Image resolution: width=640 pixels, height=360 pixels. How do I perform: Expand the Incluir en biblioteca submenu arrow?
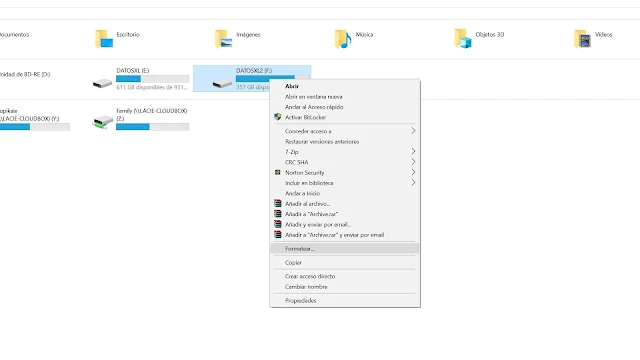(413, 182)
